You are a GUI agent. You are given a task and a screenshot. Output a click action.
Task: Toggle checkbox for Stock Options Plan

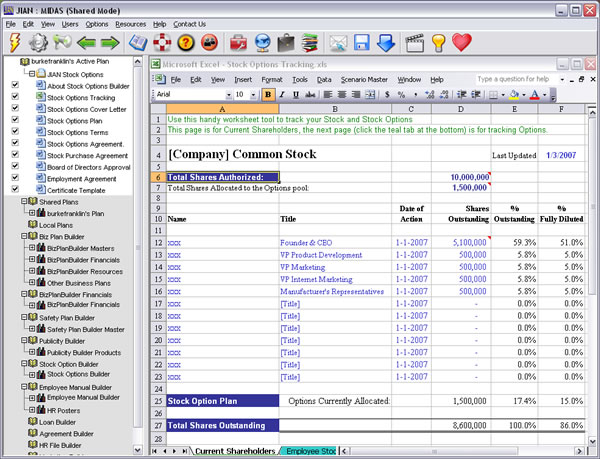15,119
